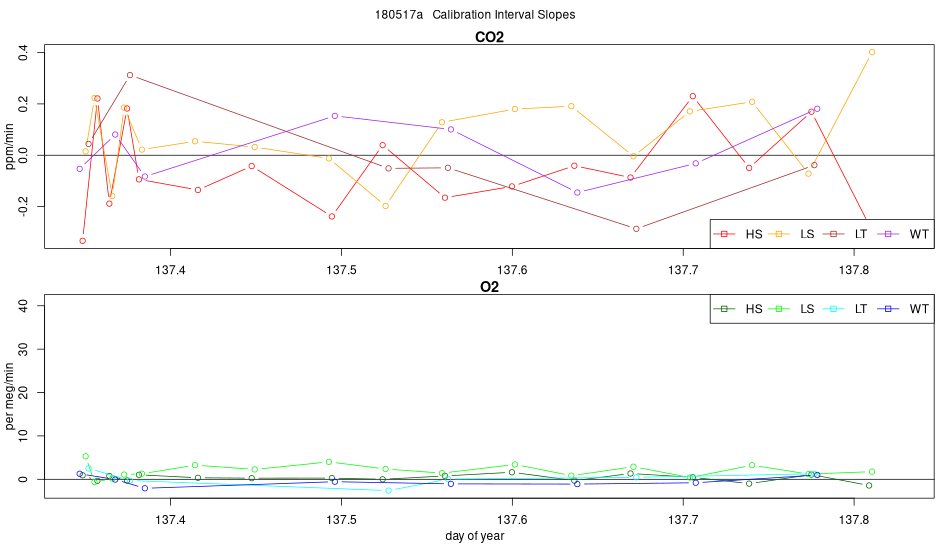This screenshot has height=550, width=950.
Task: Select the LT label in the CO2 legend
Action: [x=860, y=234]
